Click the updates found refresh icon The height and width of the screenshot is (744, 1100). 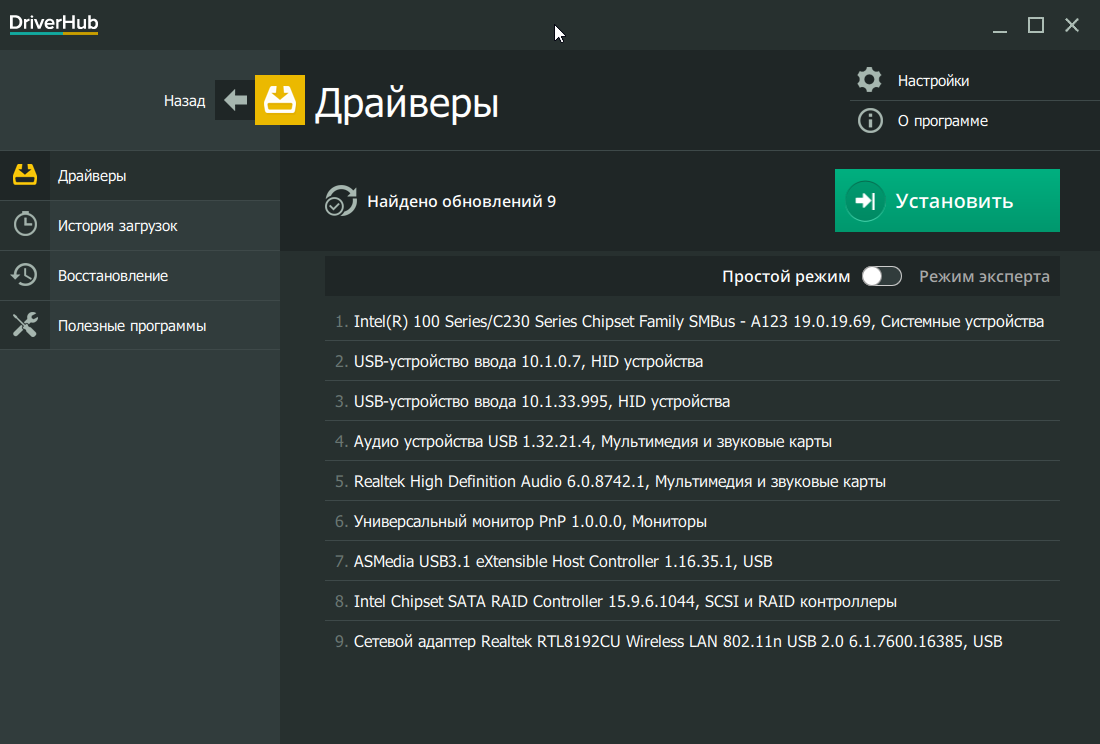coord(340,201)
